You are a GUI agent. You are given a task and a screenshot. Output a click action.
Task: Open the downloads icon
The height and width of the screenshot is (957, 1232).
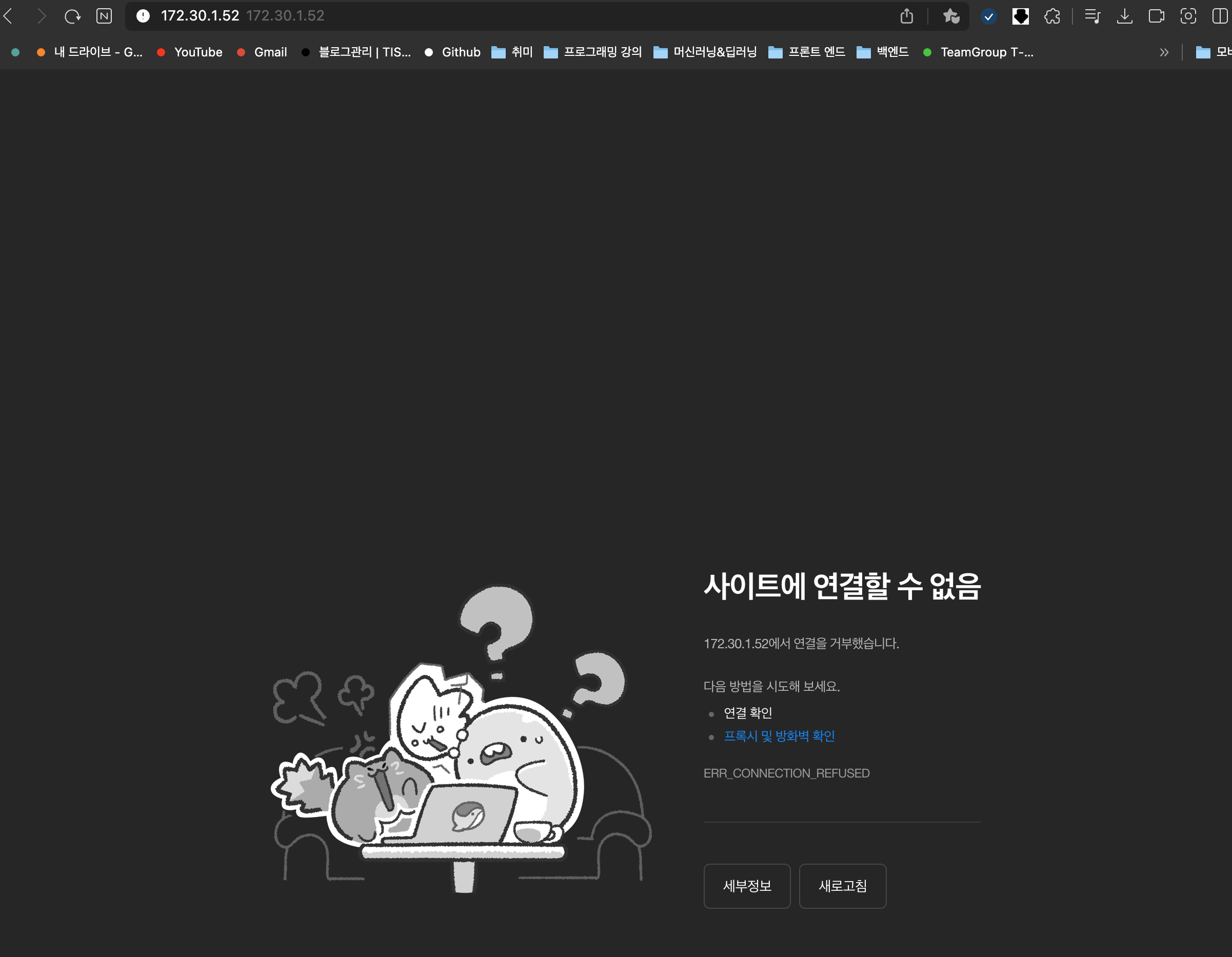point(1124,16)
